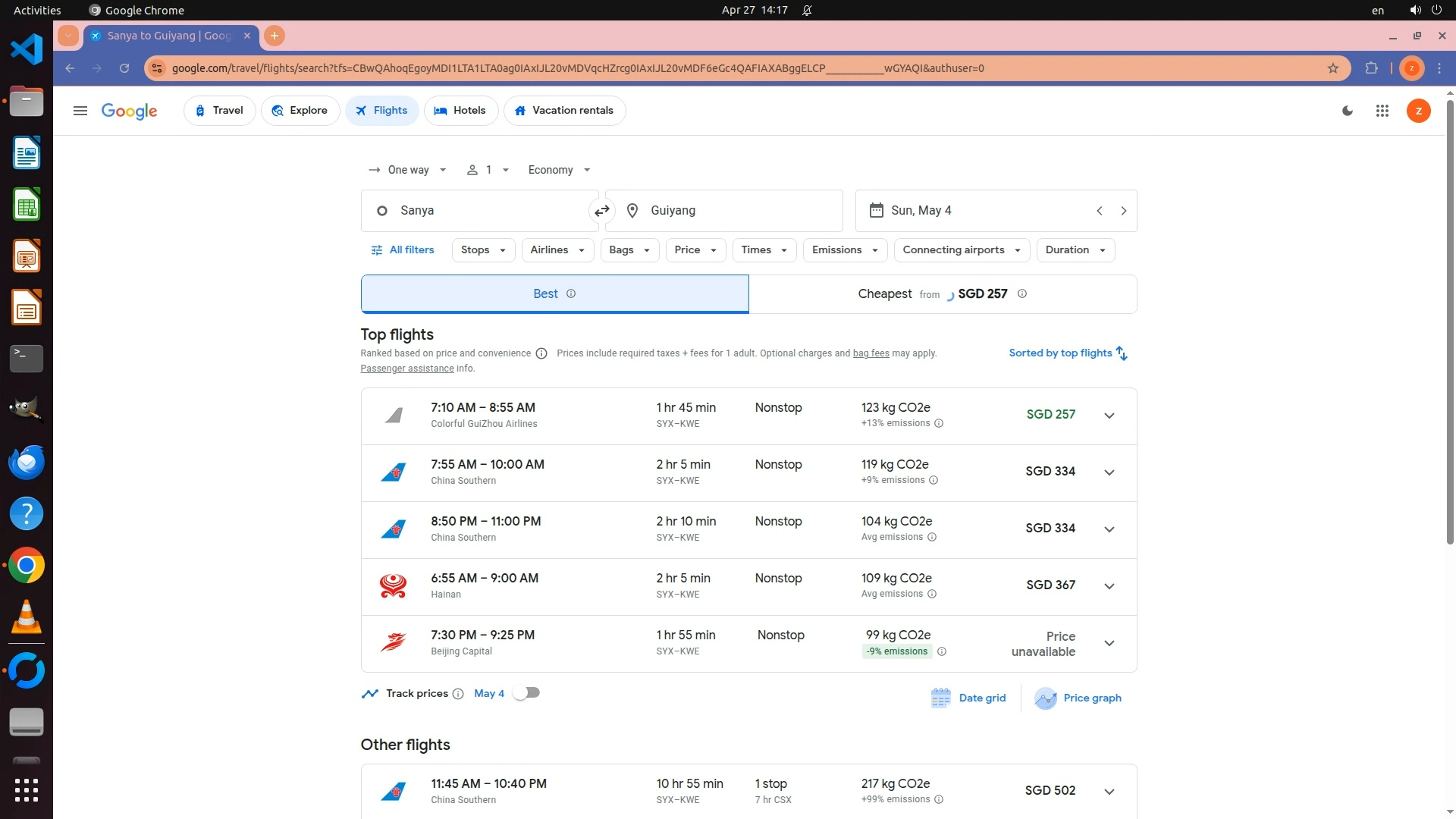The image size is (1456, 819).
Task: Switch to dark theme moon icon
Action: (x=1348, y=111)
